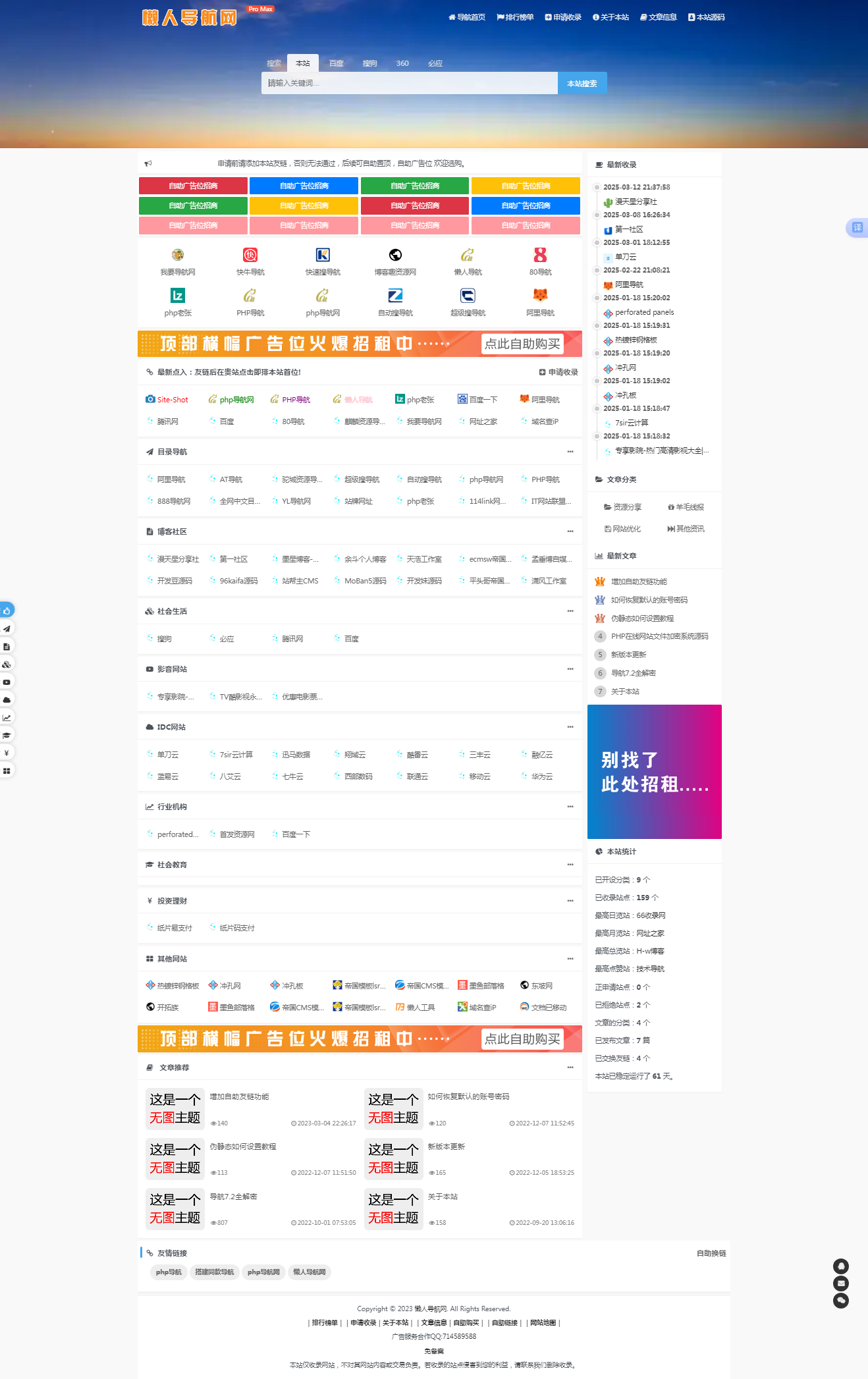Click the first yellow 自助广告位招商 block
The width and height of the screenshot is (868, 1379).
pos(526,186)
